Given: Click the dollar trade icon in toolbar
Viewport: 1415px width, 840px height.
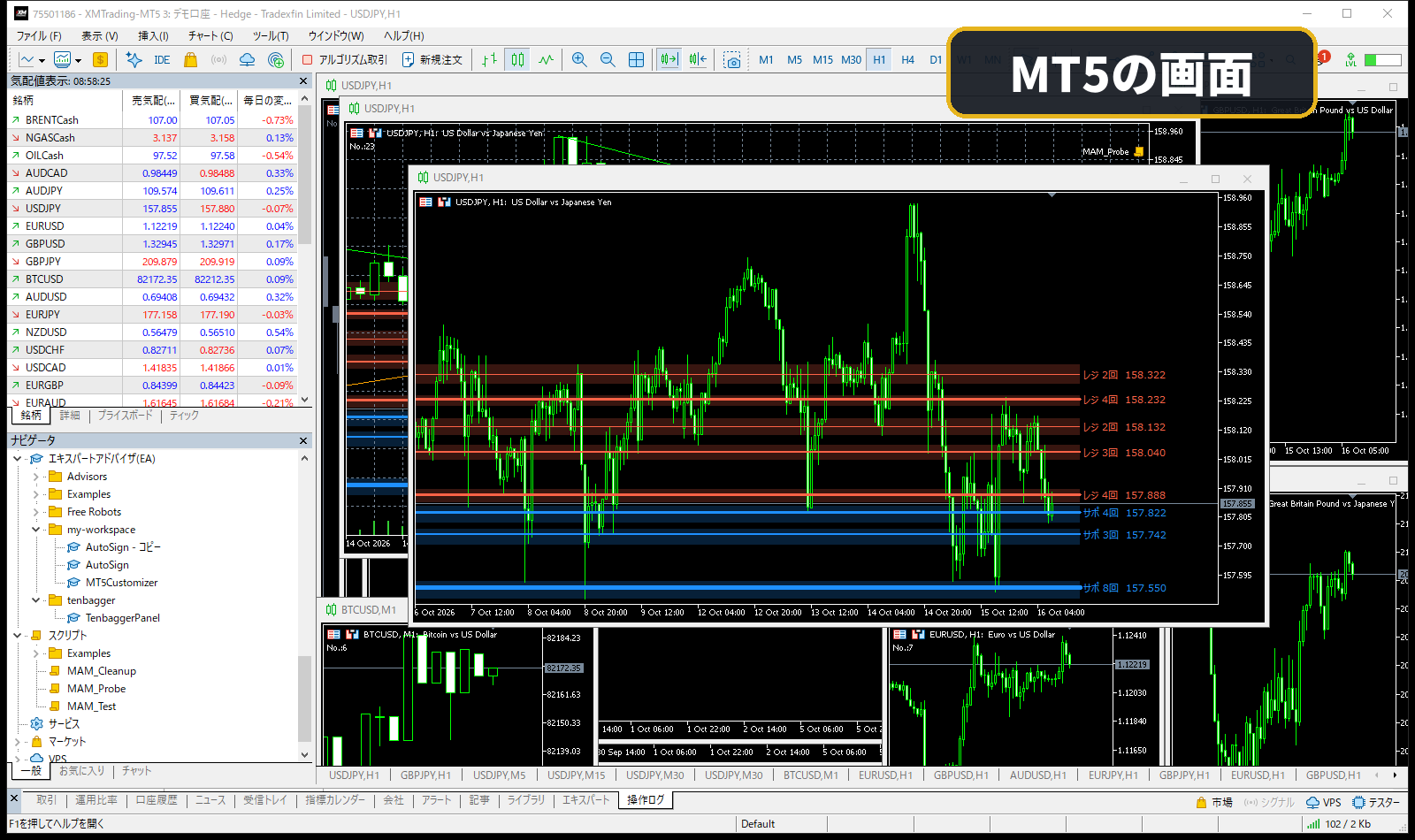Looking at the screenshot, I should coord(100,60).
